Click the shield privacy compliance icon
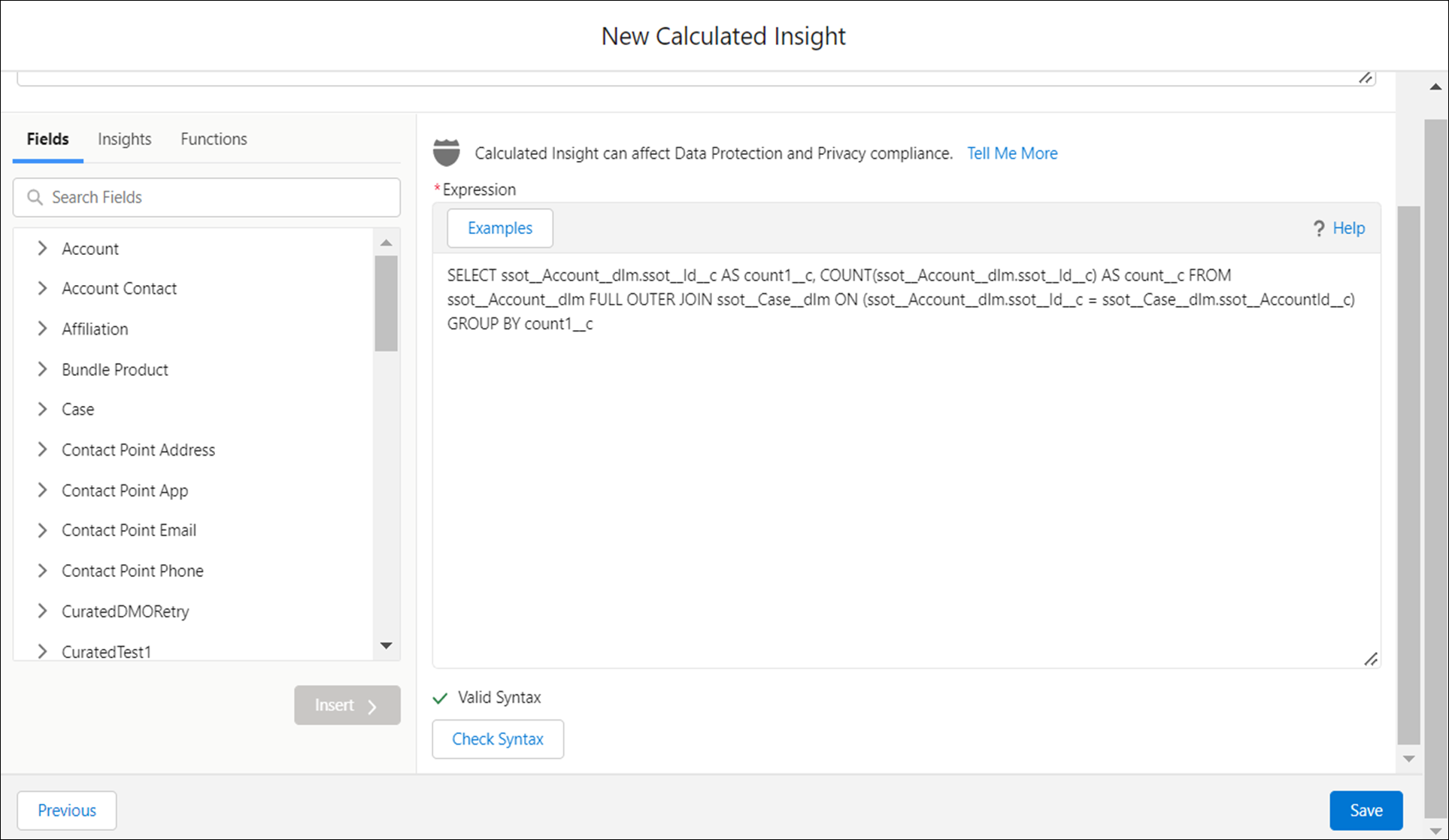The height and width of the screenshot is (840, 1449). tap(447, 152)
